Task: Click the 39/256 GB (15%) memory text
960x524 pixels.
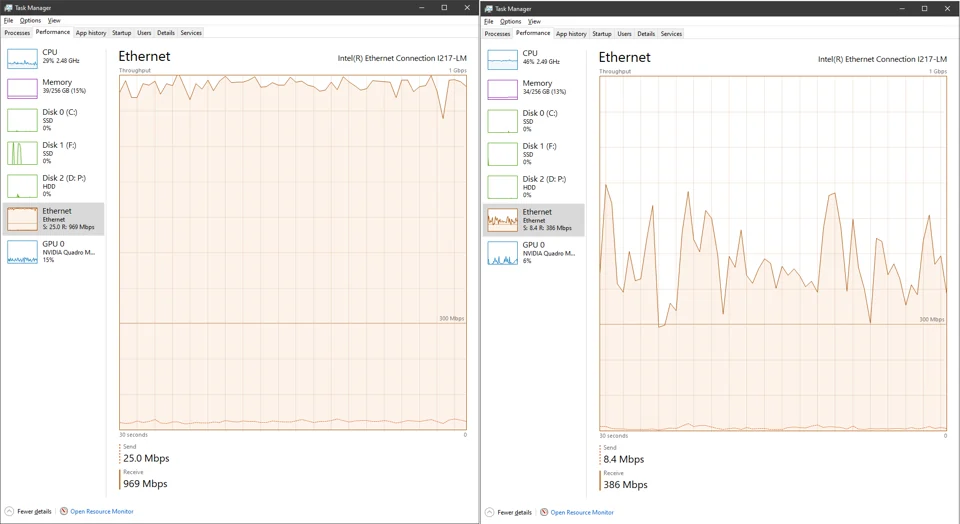Action: tap(64, 91)
